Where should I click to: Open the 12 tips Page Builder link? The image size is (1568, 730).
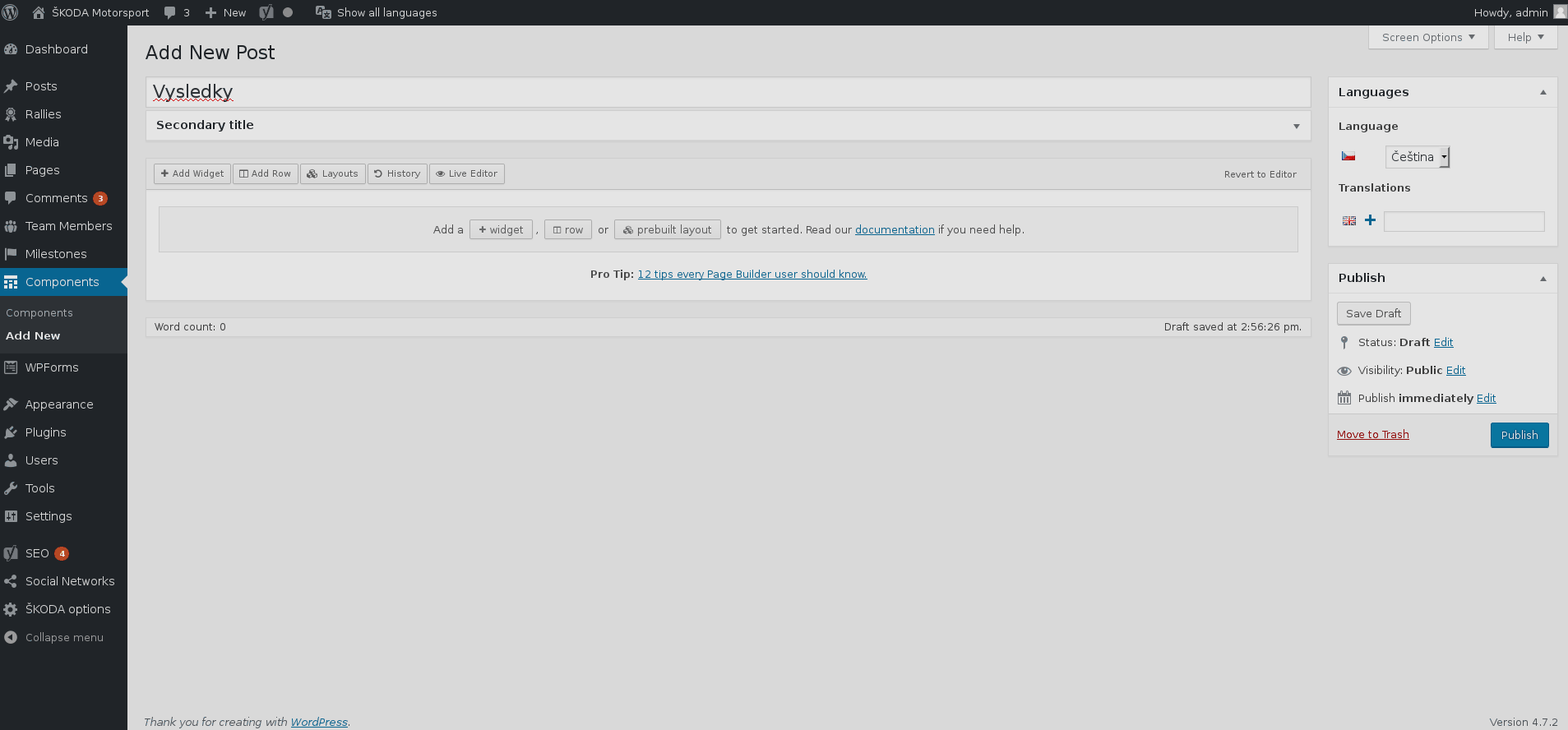pyautogui.click(x=752, y=275)
